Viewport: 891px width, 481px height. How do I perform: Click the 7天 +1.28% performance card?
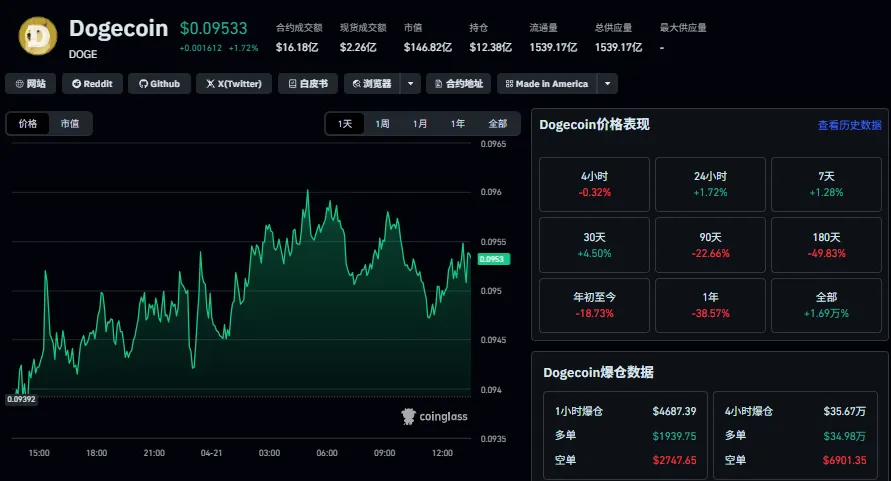(826, 184)
